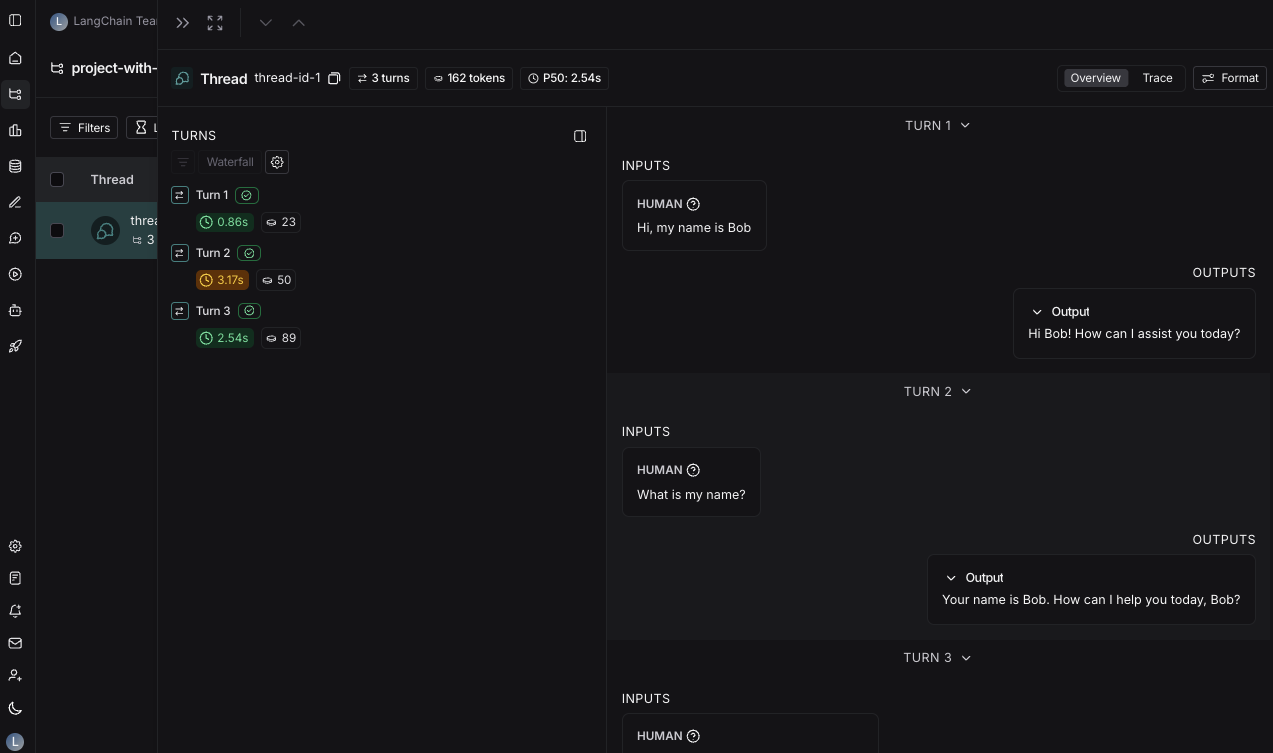Open the Deployments rocket icon
The image size is (1273, 753).
click(15, 345)
